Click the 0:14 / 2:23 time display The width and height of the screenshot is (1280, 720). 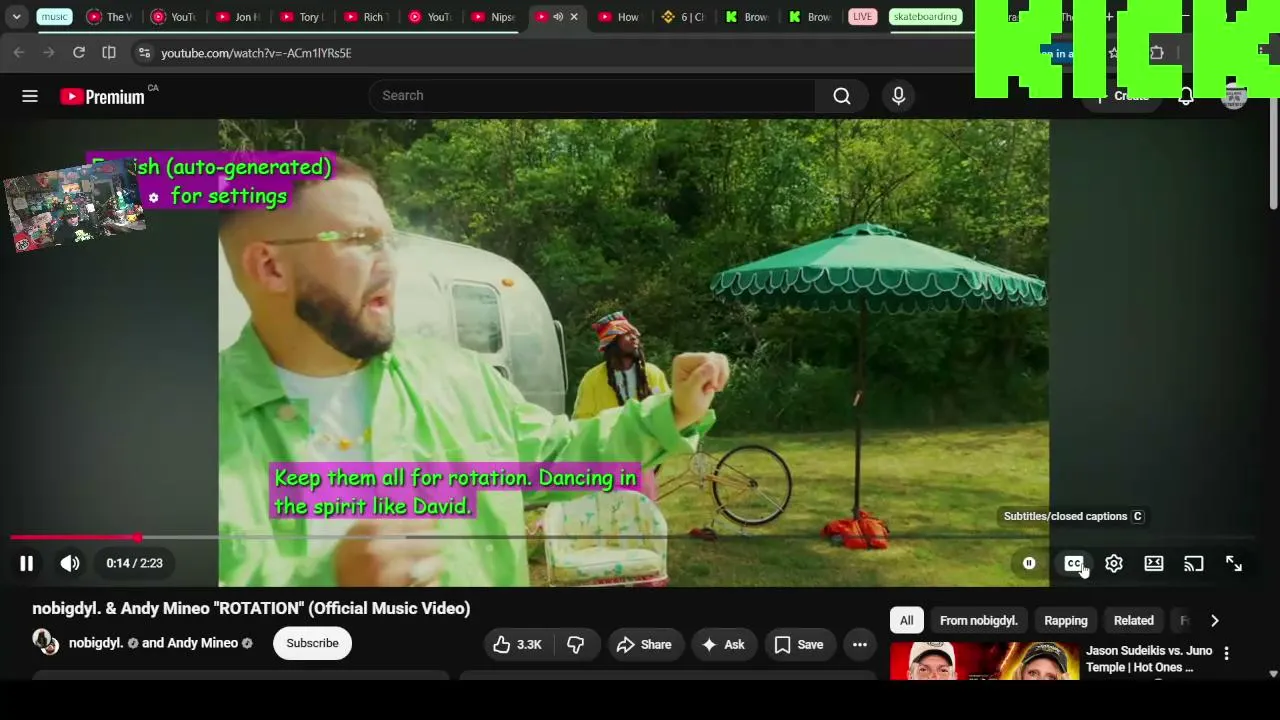[x=134, y=564]
